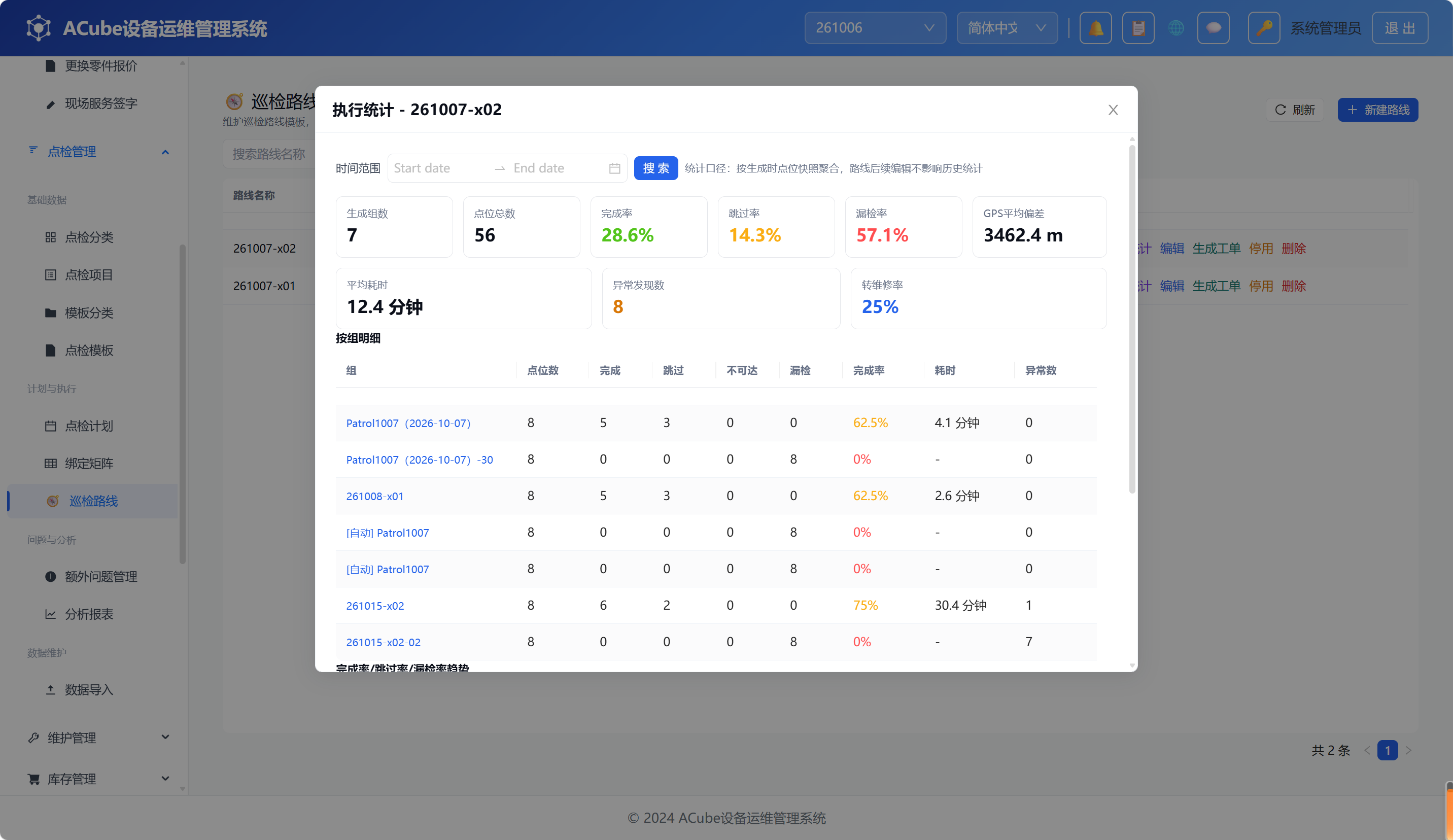1453x840 pixels.
Task: Click the 搜索路线名称 search field
Action: tap(269, 154)
